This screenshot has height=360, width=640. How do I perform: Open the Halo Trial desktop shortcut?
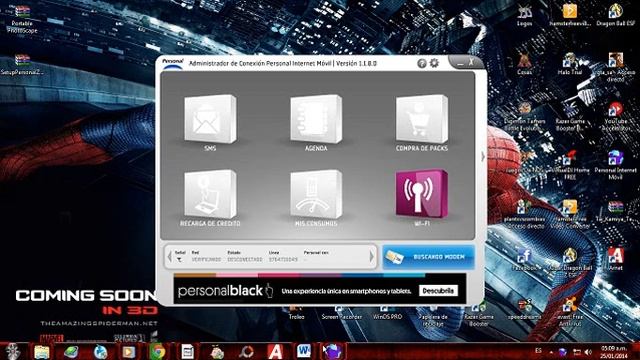570,64
